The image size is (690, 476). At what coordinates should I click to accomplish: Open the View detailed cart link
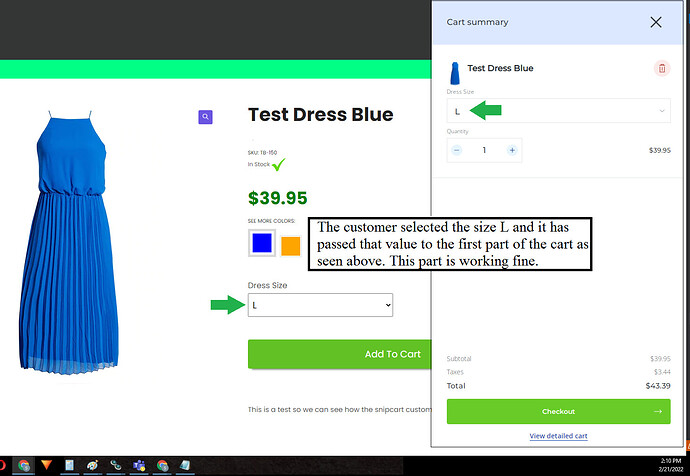pos(558,436)
